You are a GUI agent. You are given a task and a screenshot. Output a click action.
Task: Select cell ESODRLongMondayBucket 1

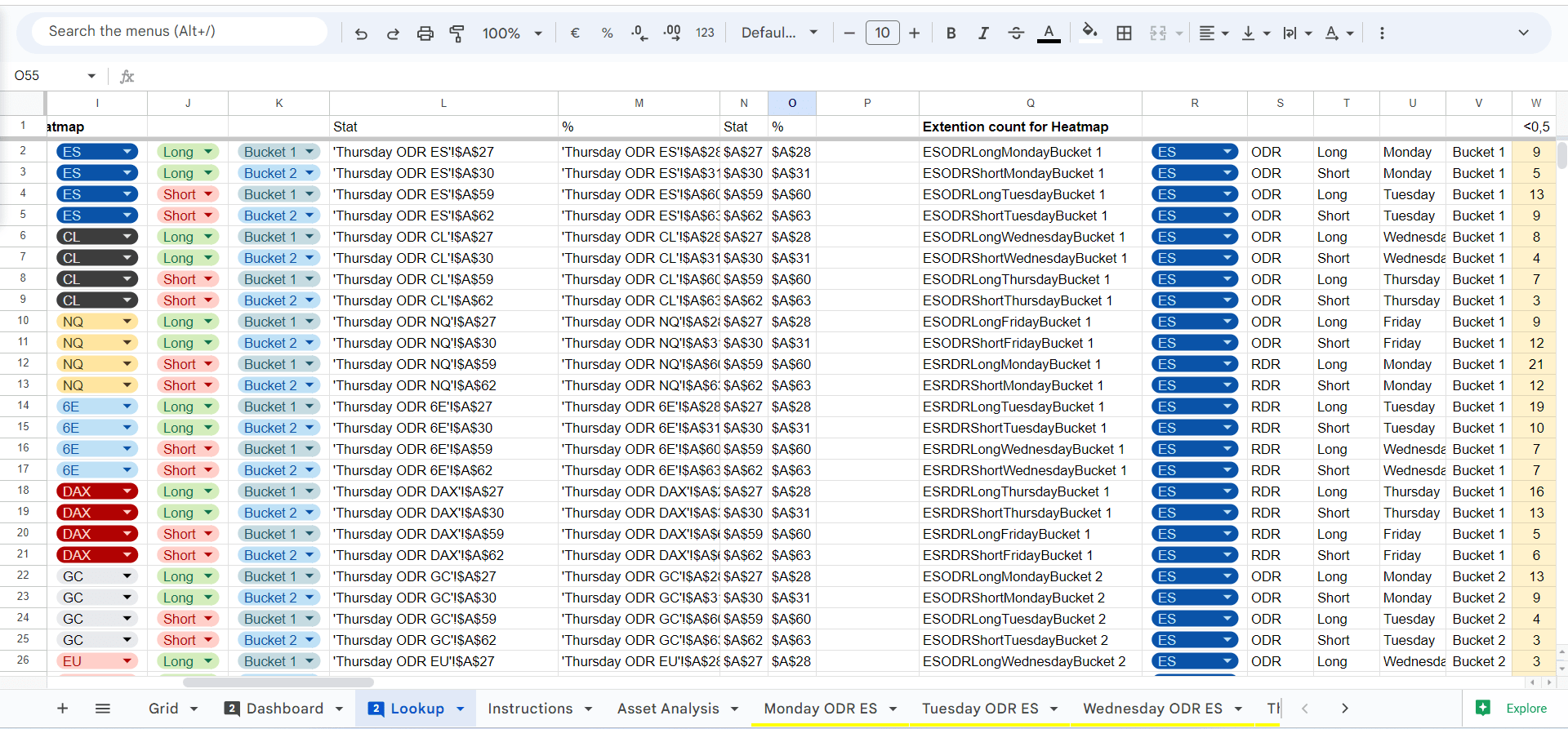[1030, 152]
